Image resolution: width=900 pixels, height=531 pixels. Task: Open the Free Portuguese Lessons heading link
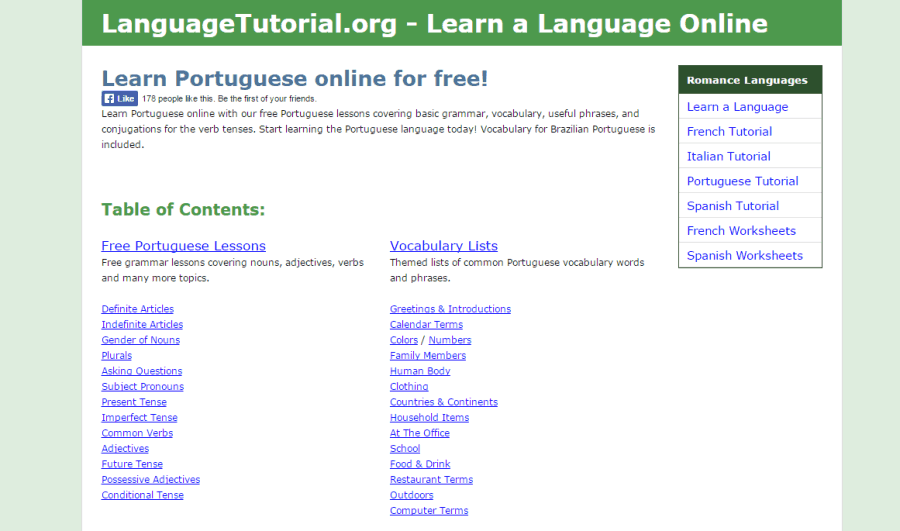coord(184,246)
